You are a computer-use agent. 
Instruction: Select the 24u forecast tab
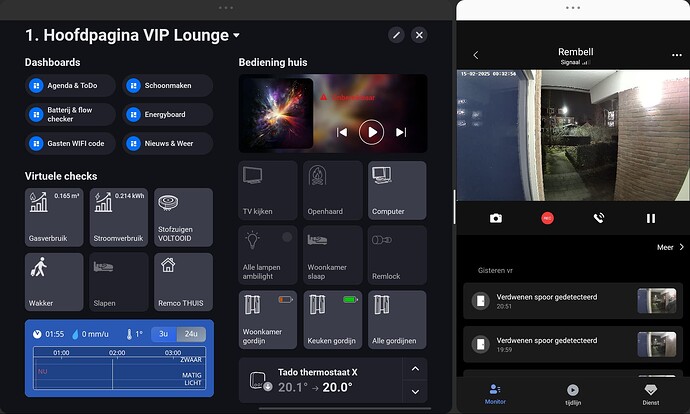[191, 334]
